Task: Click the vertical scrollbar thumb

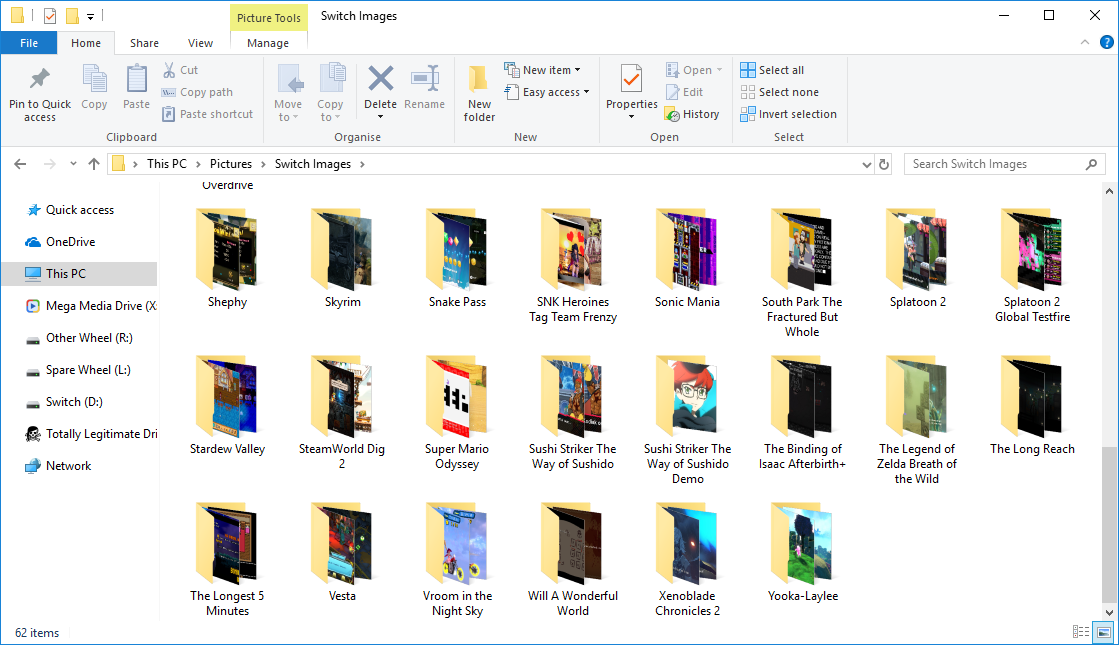Action: 1108,524
